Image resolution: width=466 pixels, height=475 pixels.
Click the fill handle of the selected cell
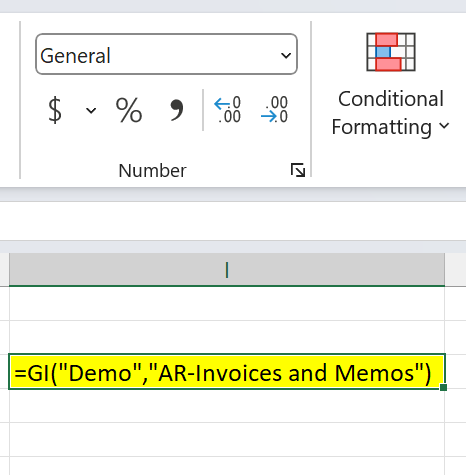(443, 387)
